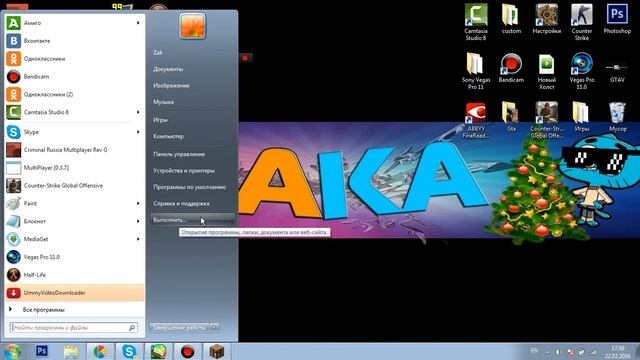640x360 pixels.
Task: Launch Counter Strike desktop shortcut
Action: point(582,22)
